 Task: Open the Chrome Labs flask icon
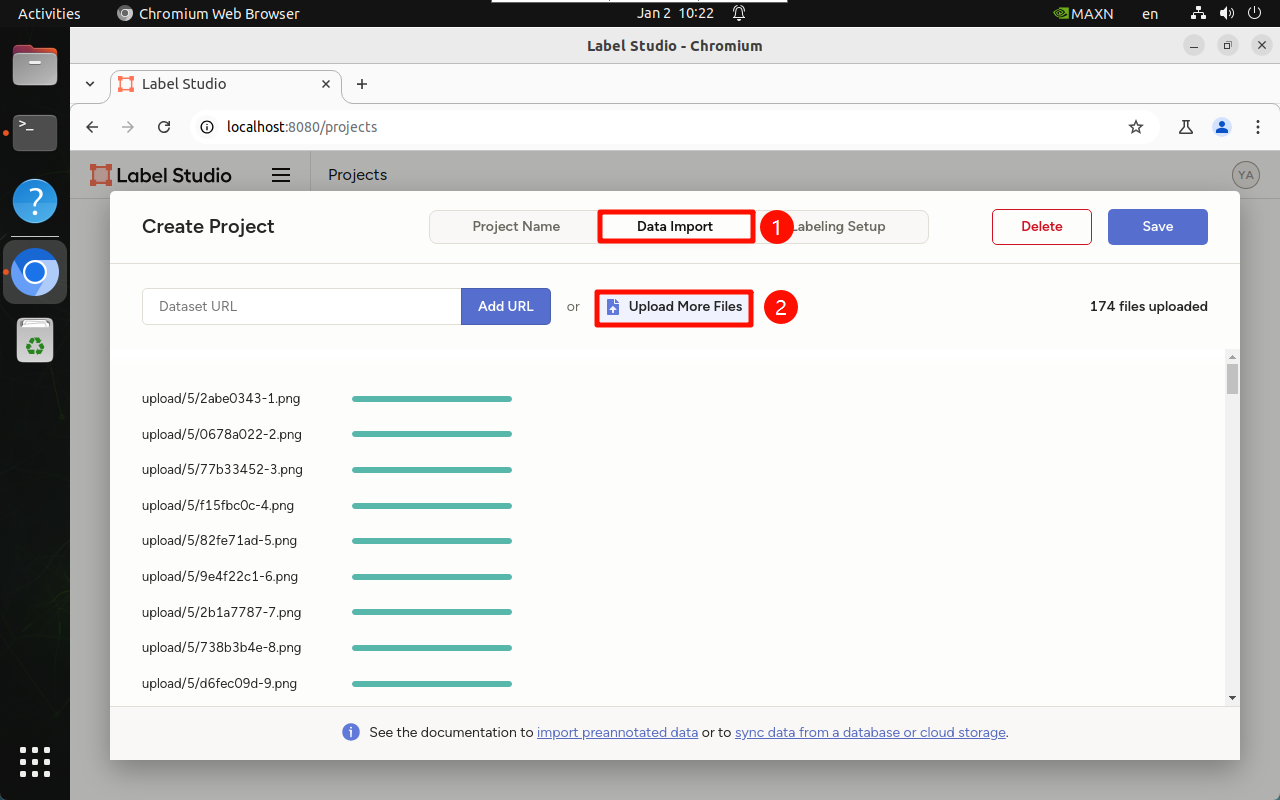point(1186,127)
